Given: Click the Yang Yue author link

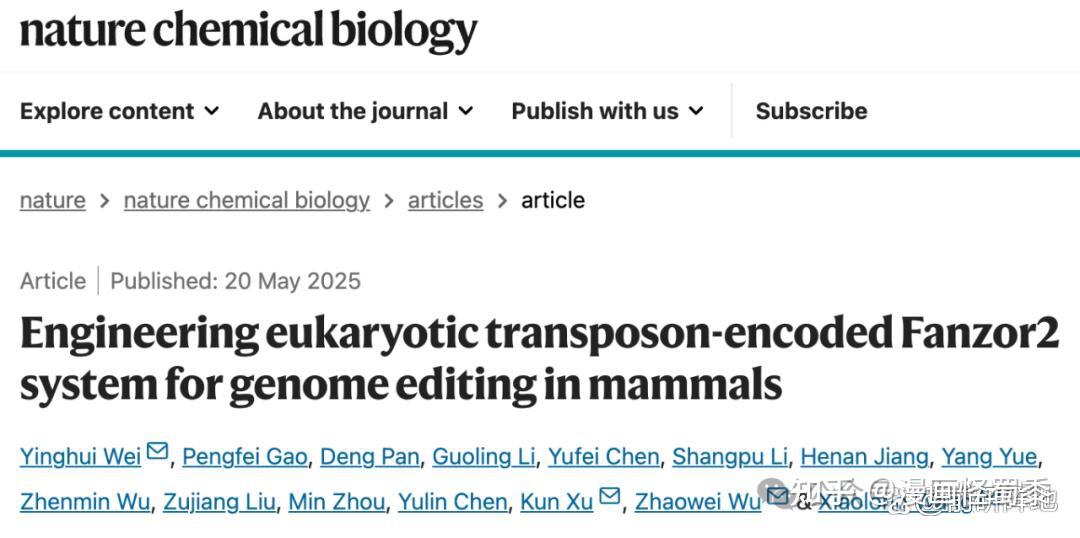Looking at the screenshot, I should pyautogui.click(x=989, y=457).
